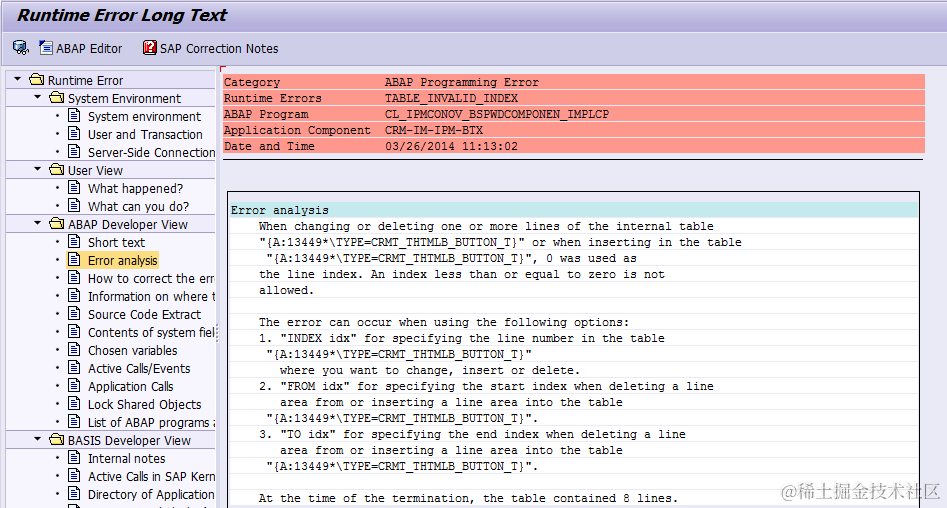947x508 pixels.
Task: Click document icon beside Internal notes
Action: [x=74, y=457]
